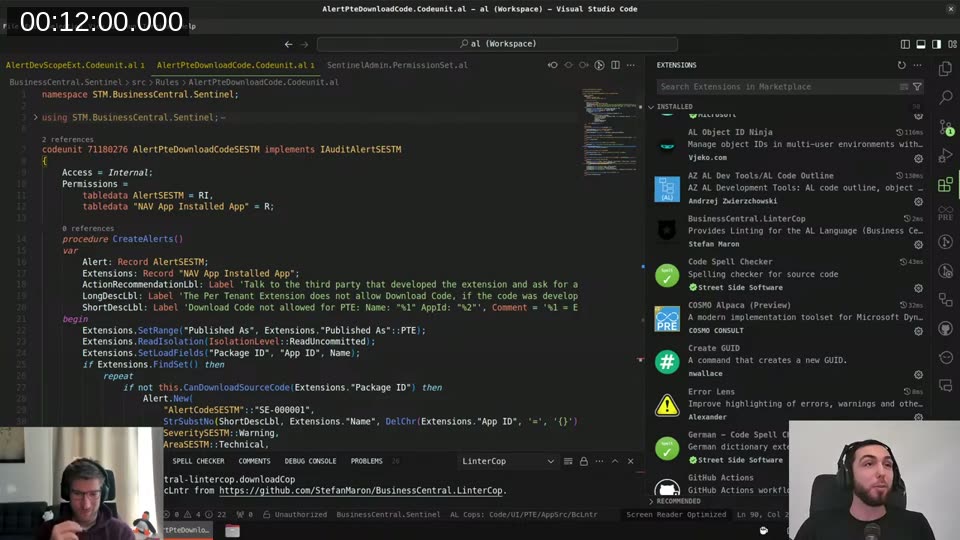
Task: Navigate forward with the right arrow
Action: tap(304, 44)
